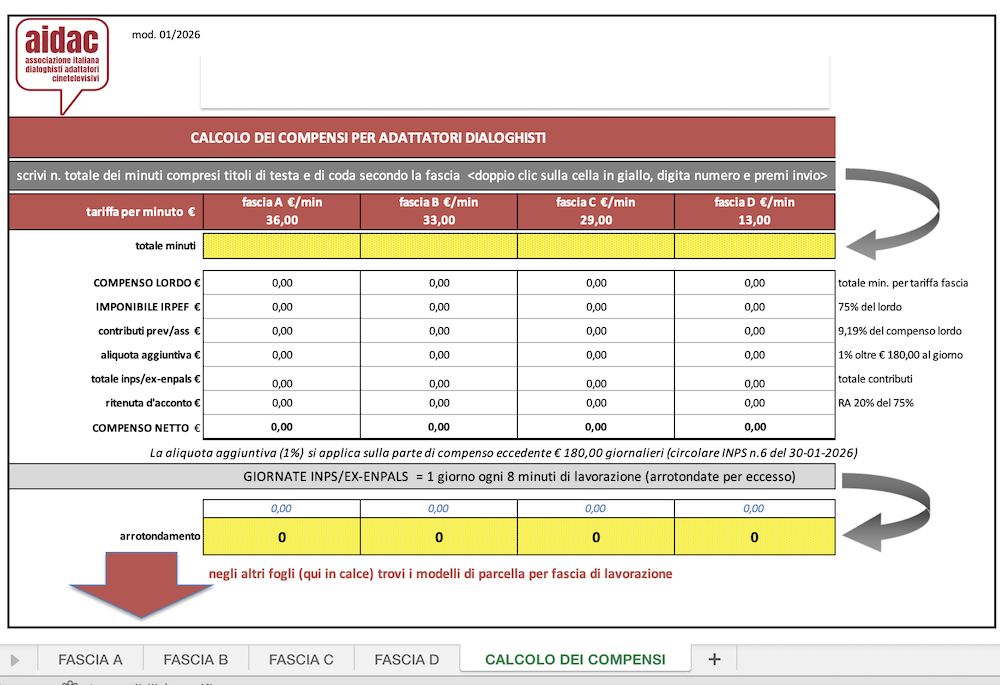Go to the FASCIA C sheet tab

pyautogui.click(x=301, y=659)
